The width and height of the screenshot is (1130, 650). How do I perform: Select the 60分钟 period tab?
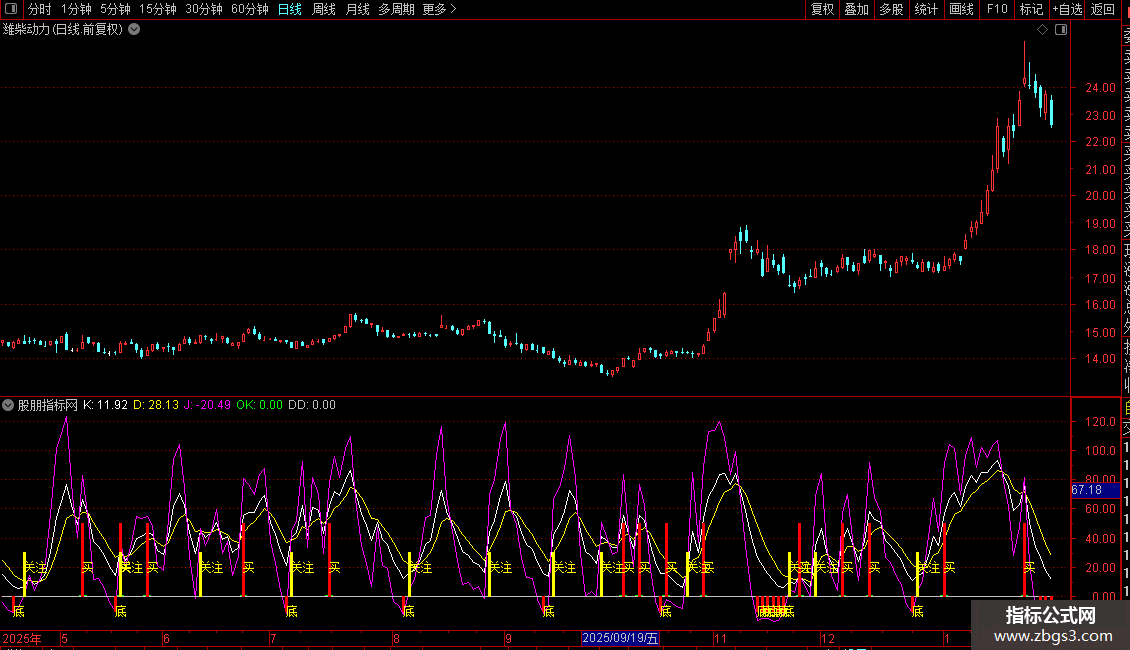tap(249, 9)
